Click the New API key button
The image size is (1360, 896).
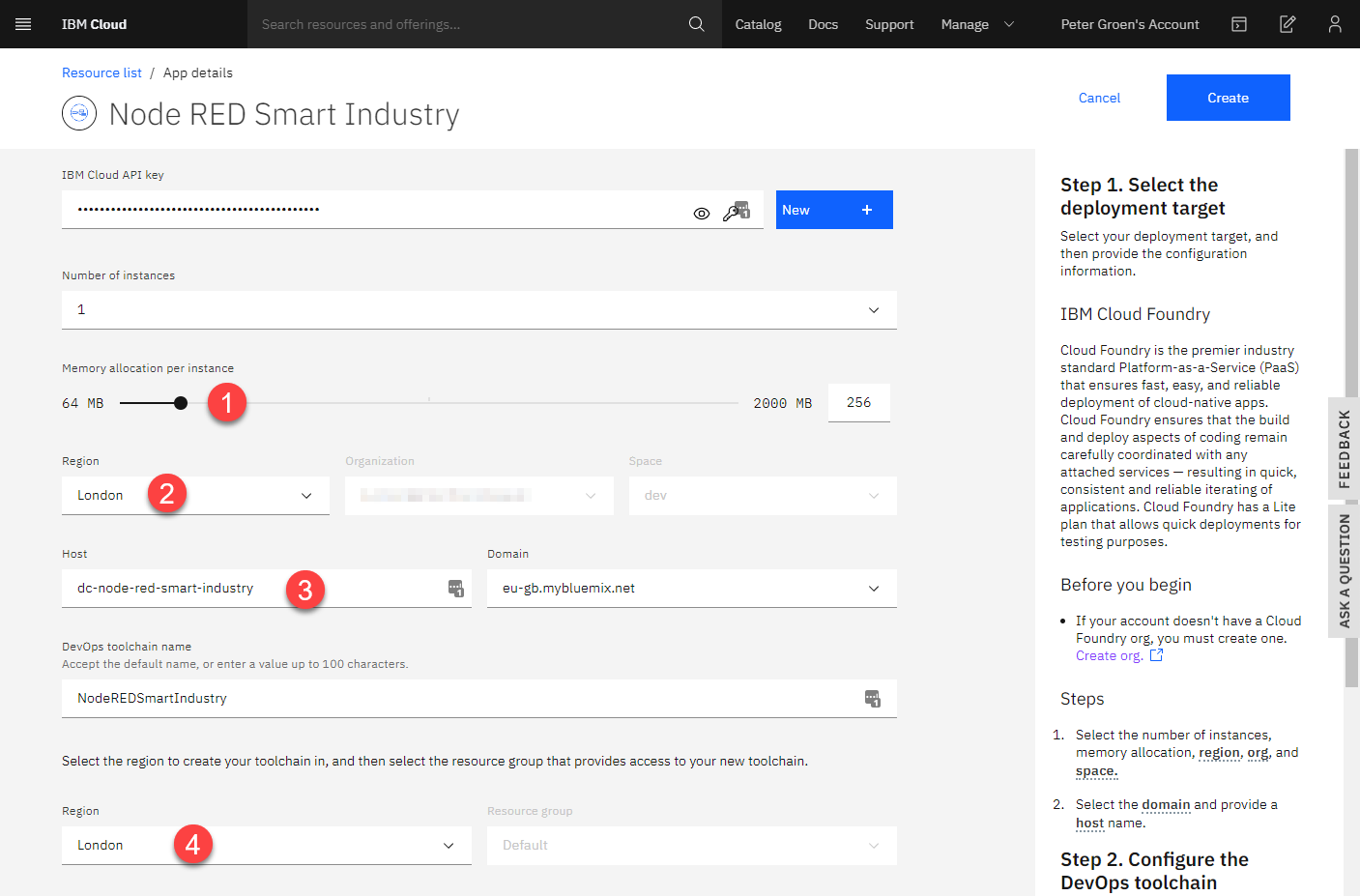[834, 210]
